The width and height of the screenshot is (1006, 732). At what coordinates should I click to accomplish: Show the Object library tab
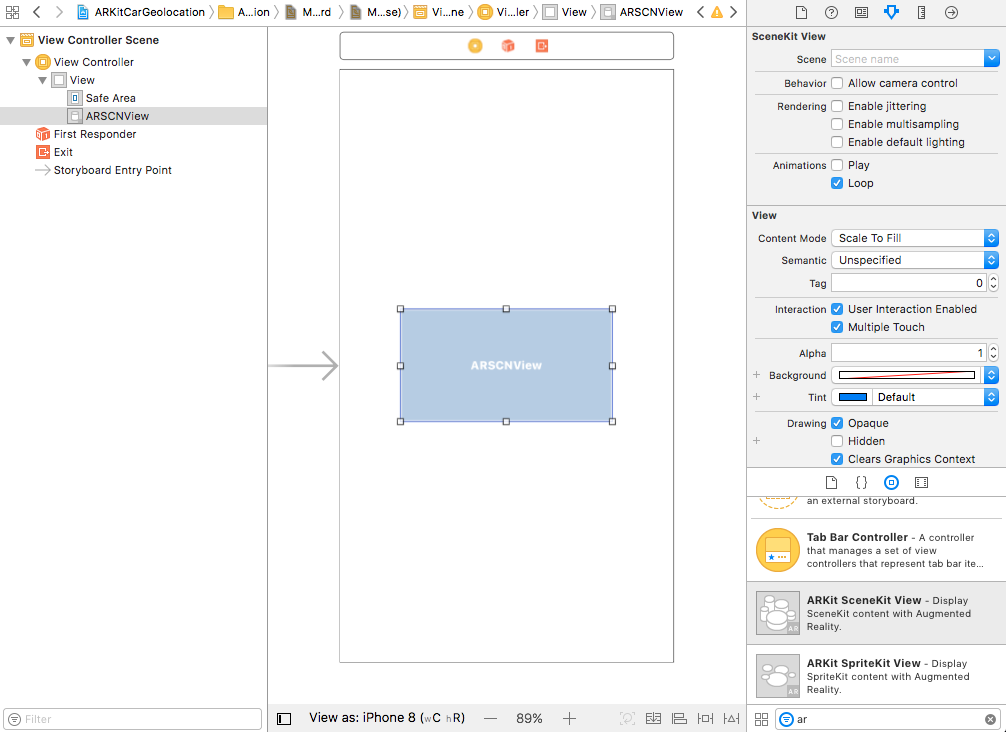[891, 482]
